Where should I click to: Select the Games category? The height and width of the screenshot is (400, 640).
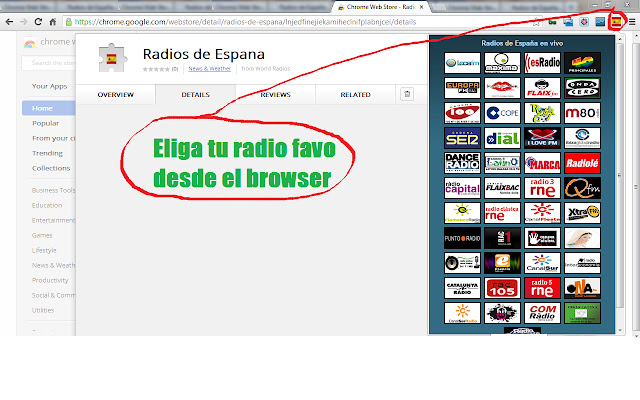tap(42, 235)
